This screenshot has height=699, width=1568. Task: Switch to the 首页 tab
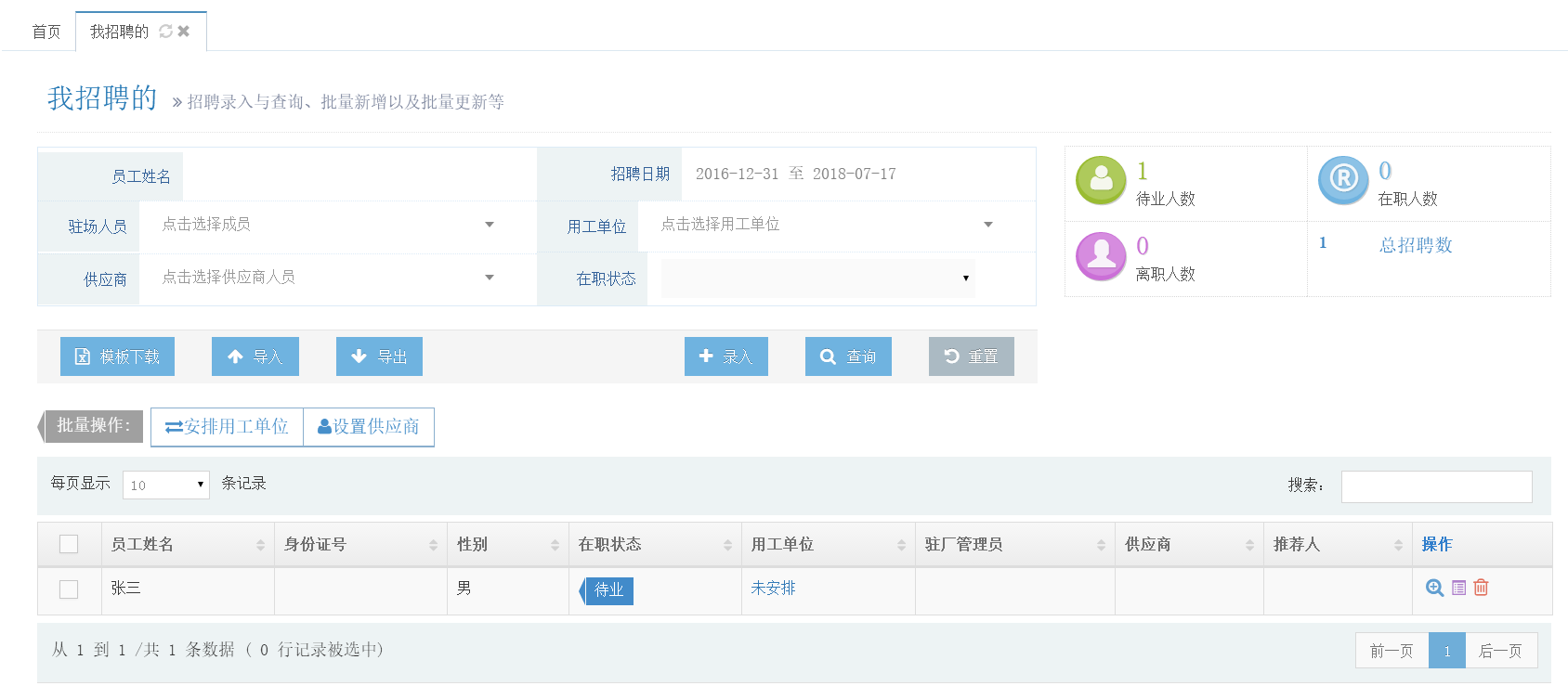point(46,32)
